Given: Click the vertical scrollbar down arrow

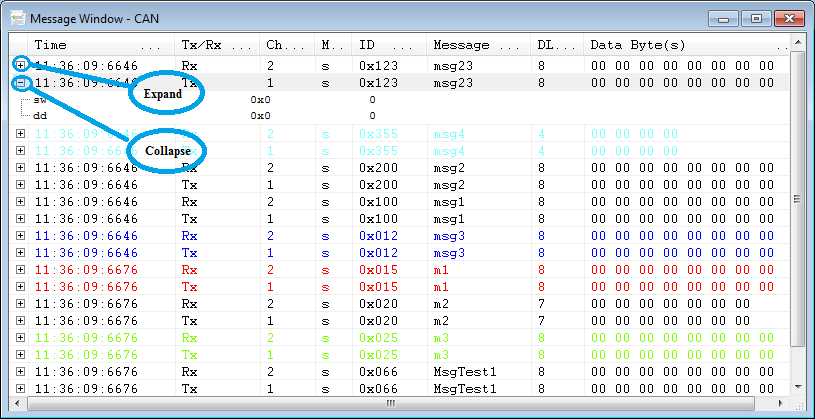Looking at the screenshot, I should 798,387.
